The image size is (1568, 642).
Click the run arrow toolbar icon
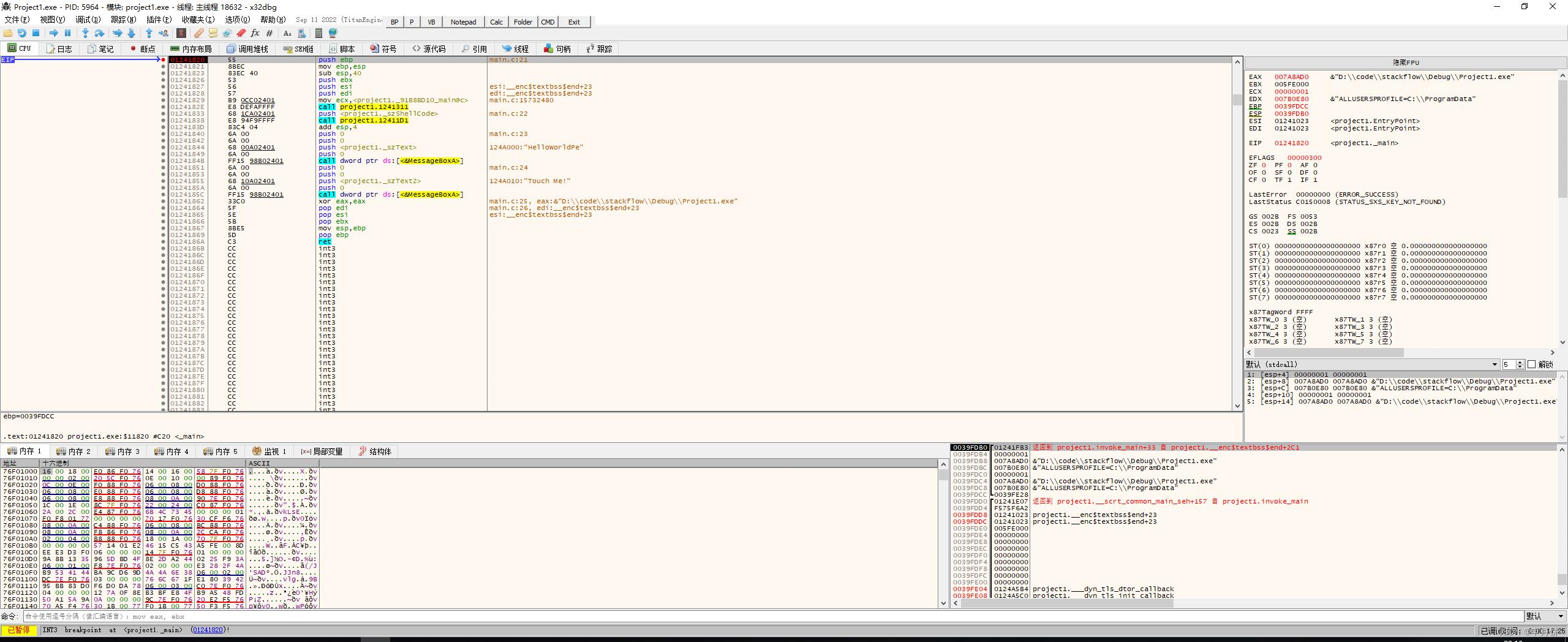coord(53,33)
